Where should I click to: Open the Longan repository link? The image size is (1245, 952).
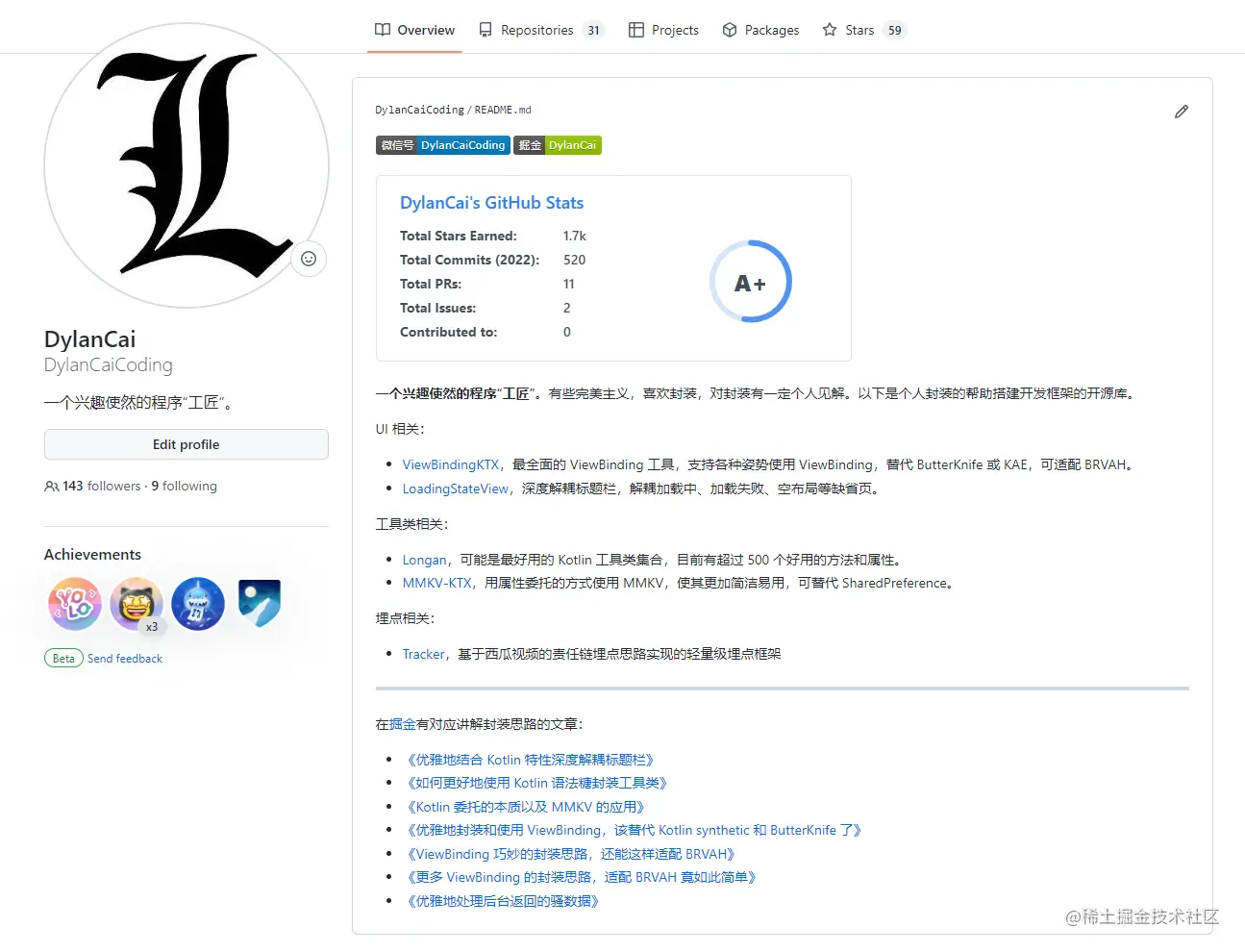point(424,560)
